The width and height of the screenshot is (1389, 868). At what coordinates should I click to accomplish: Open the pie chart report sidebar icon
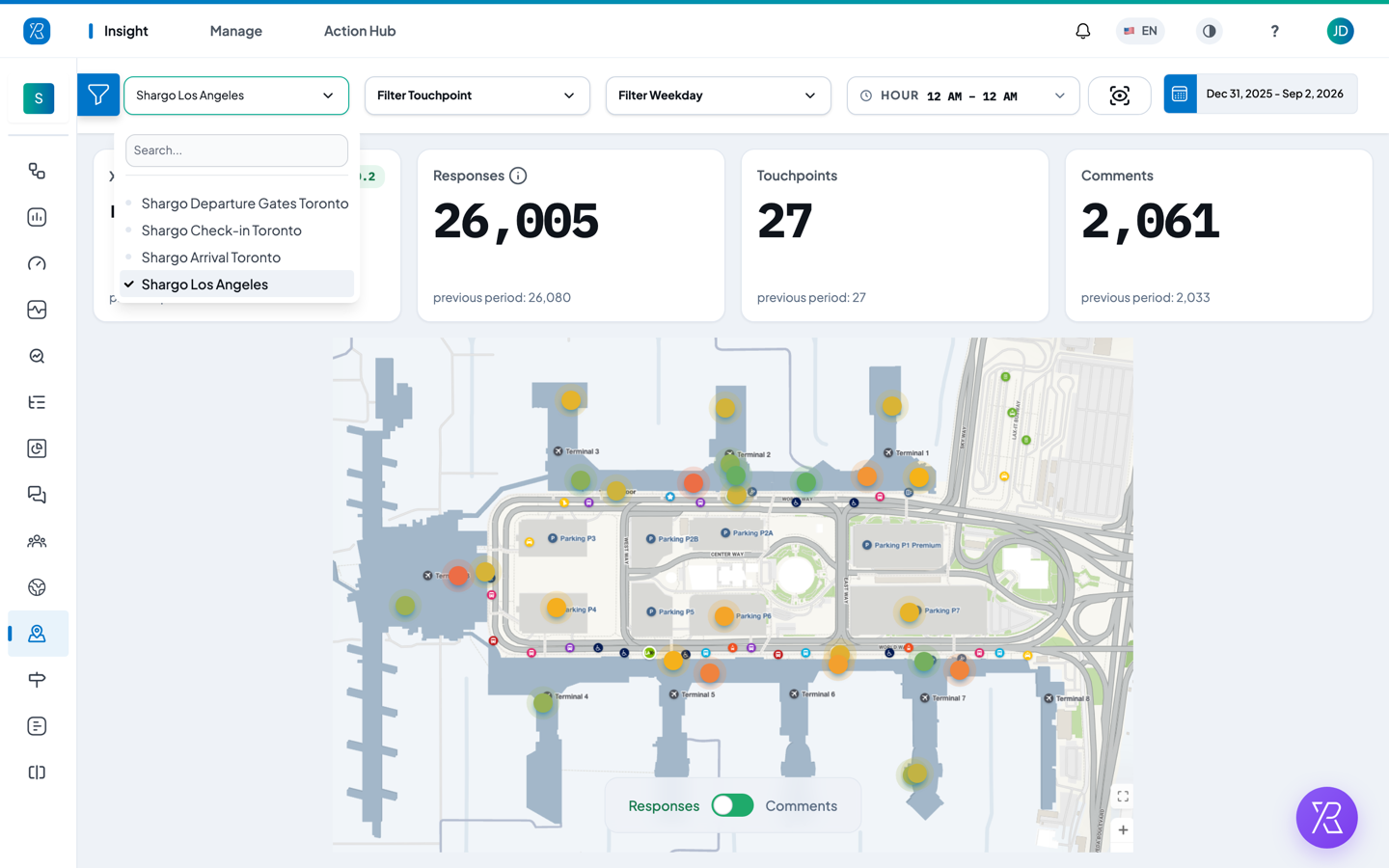(x=37, y=448)
